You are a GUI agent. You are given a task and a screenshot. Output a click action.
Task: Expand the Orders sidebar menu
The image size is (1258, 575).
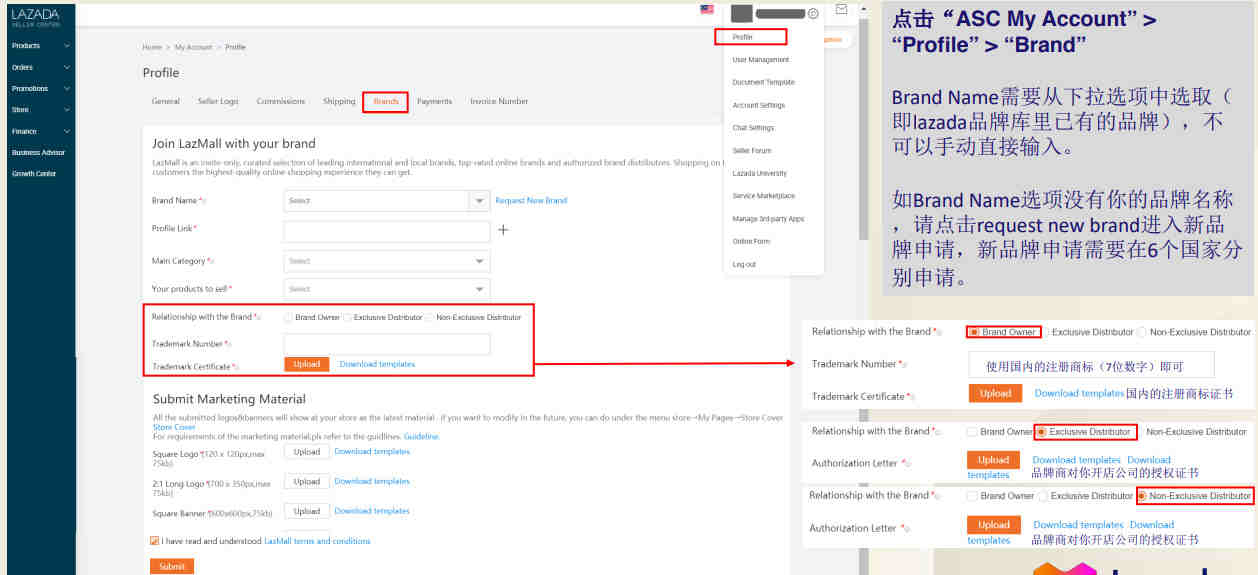tap(40, 67)
